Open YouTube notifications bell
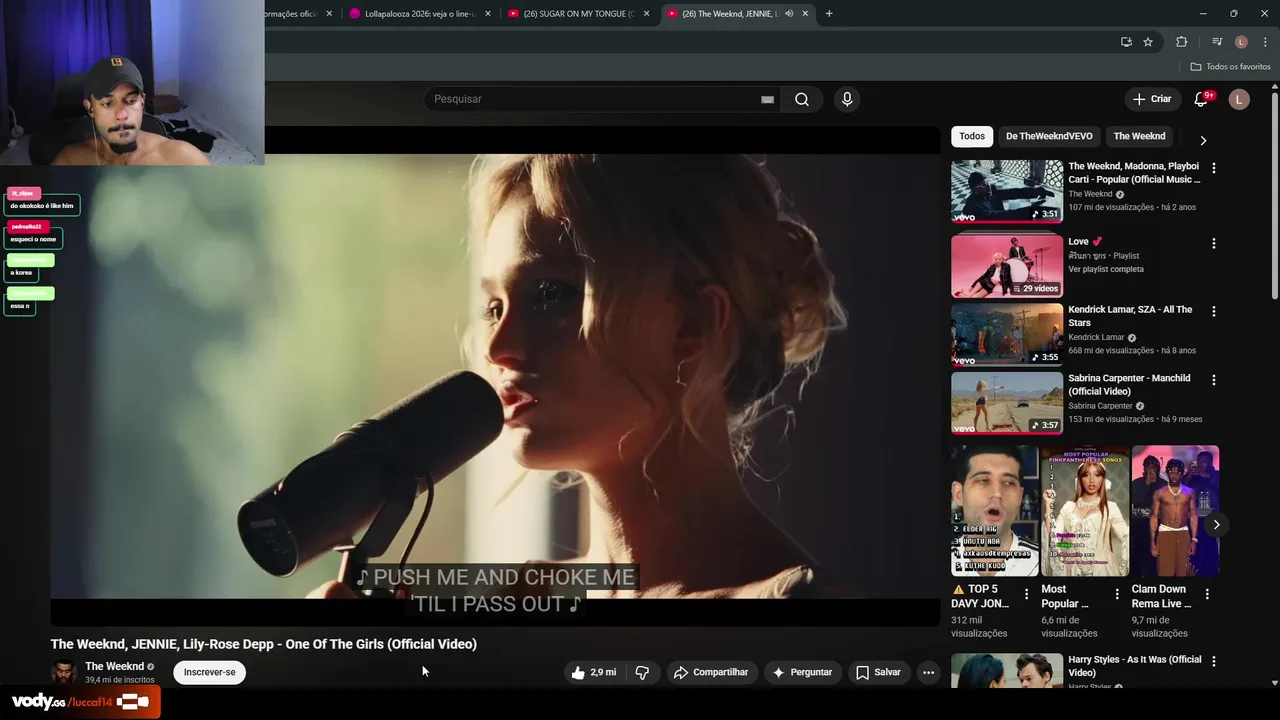Screen dimensions: 1280x720 coord(1201,99)
